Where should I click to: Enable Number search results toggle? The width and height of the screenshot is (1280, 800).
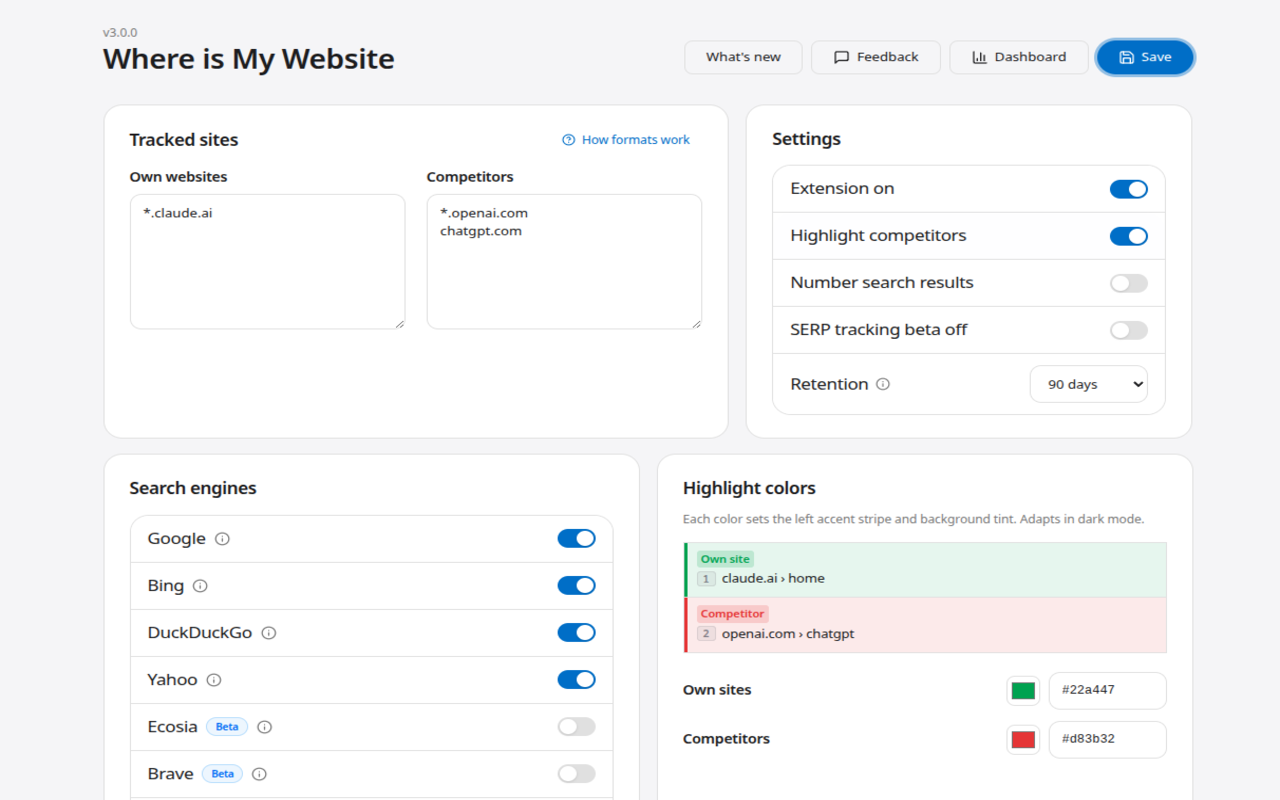(x=1129, y=283)
